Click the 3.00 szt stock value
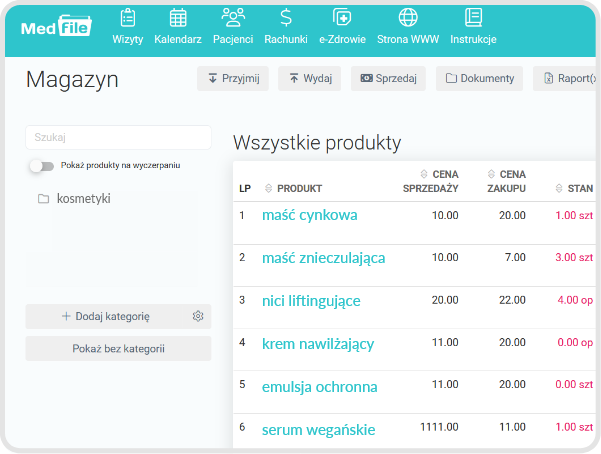The width and height of the screenshot is (601, 454). (574, 257)
